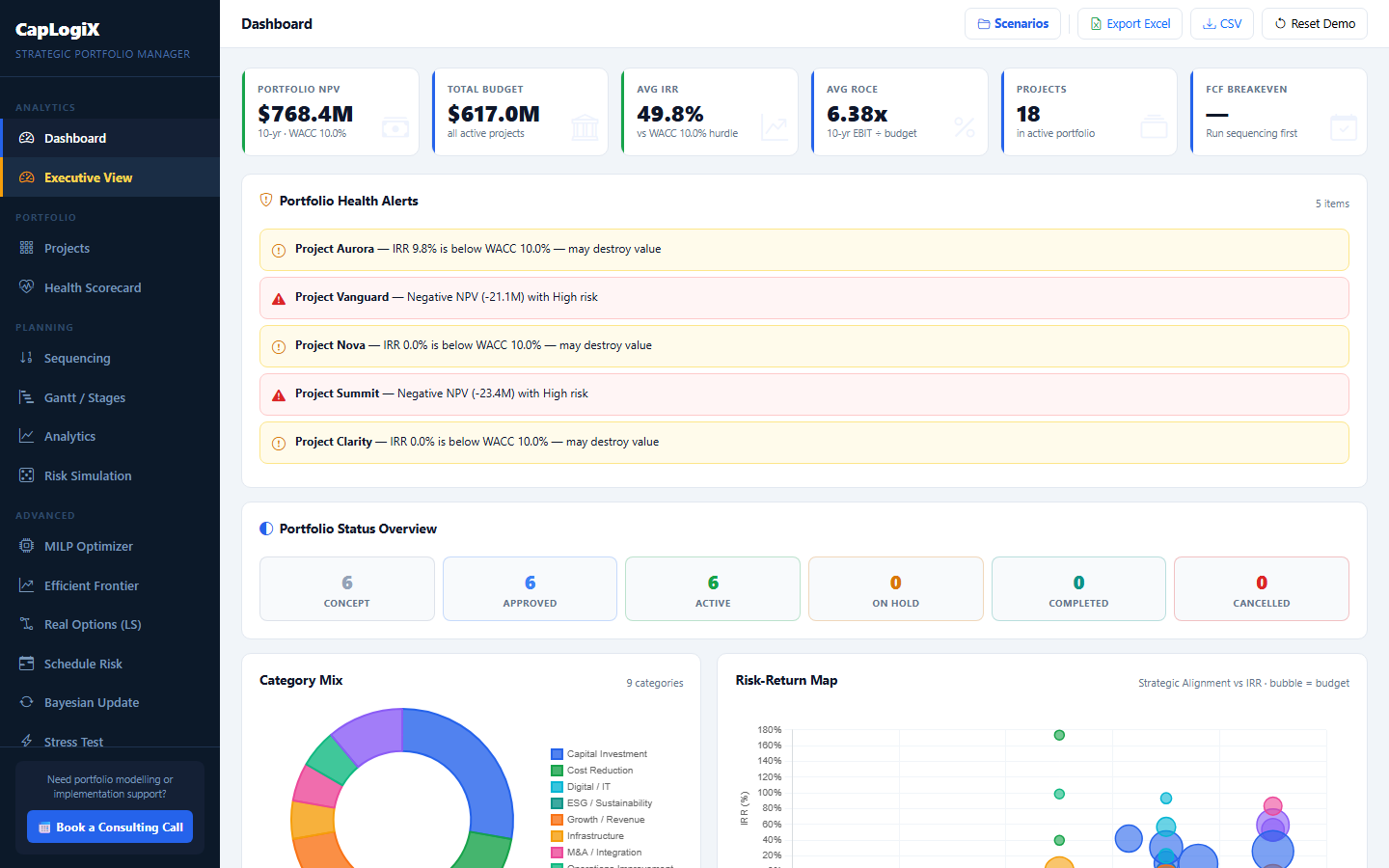This screenshot has height=868, width=1389.
Task: Click the Real Options (LS) icon
Action: tap(27, 624)
